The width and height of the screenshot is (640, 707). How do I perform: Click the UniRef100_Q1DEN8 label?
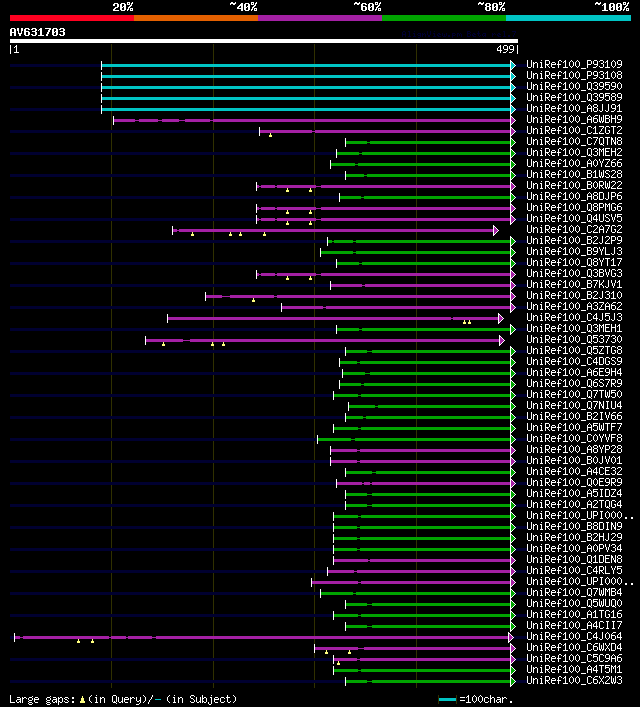click(x=574, y=560)
